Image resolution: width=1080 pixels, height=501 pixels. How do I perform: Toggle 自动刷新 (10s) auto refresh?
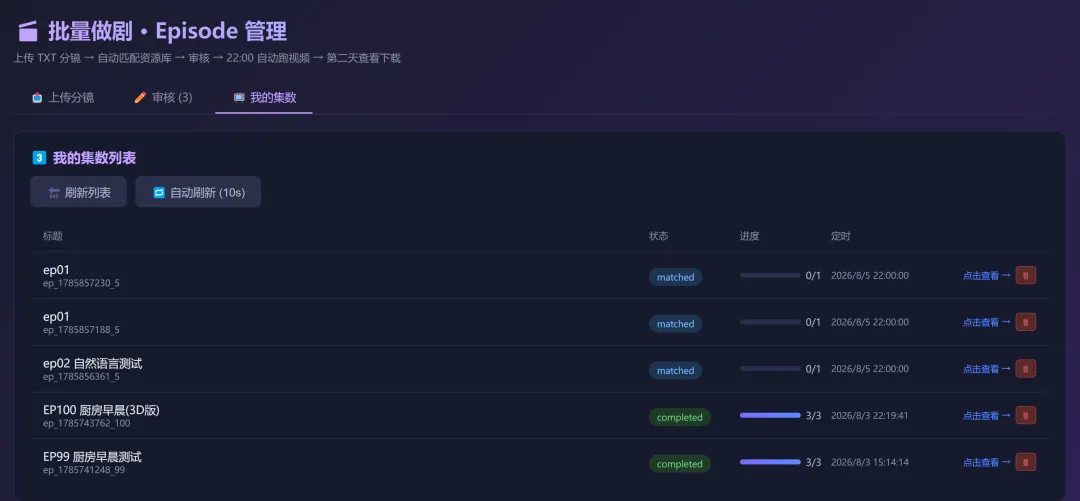click(x=198, y=192)
